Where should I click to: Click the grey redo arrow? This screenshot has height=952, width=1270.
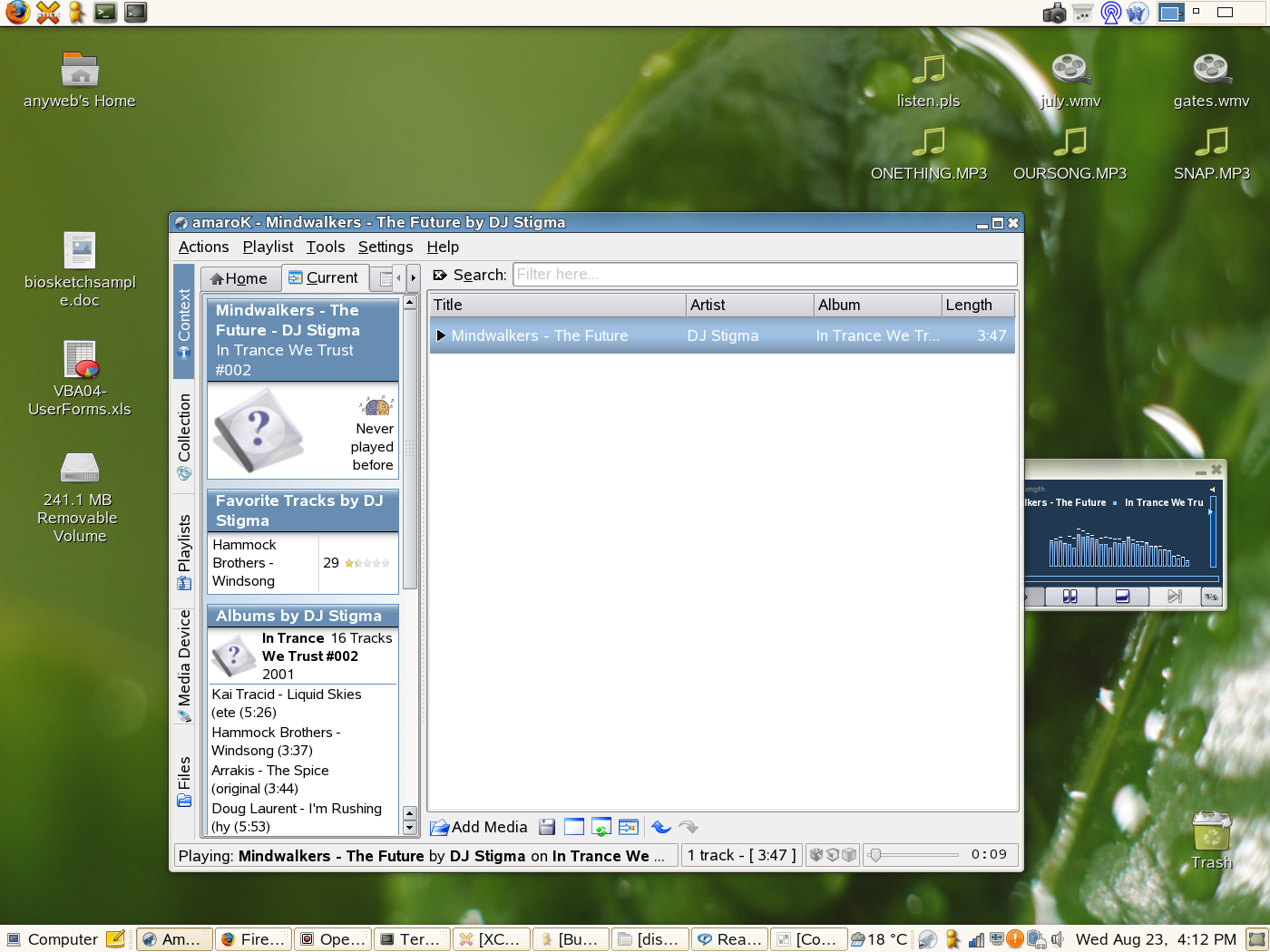689,827
